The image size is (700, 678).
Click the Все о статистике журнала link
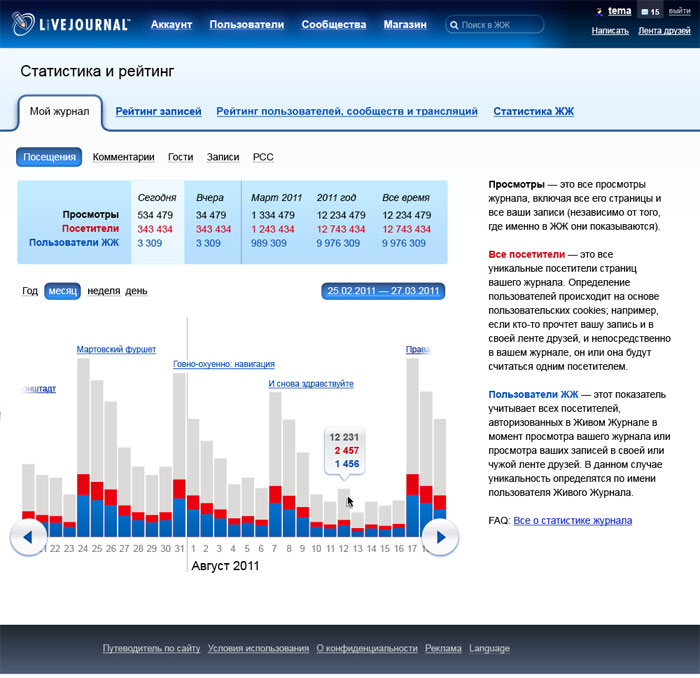pos(572,520)
